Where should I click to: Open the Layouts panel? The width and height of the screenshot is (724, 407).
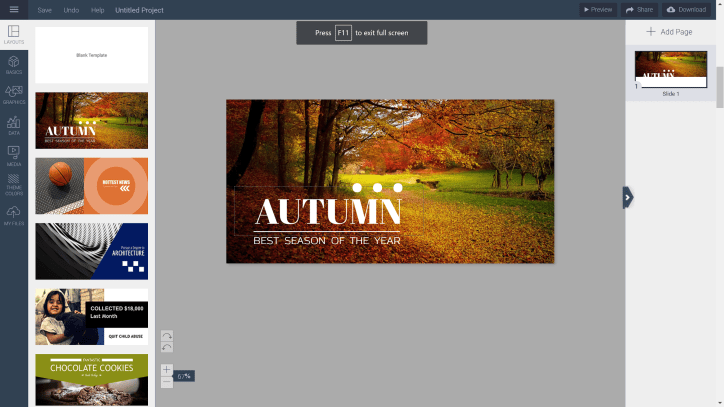click(14, 35)
